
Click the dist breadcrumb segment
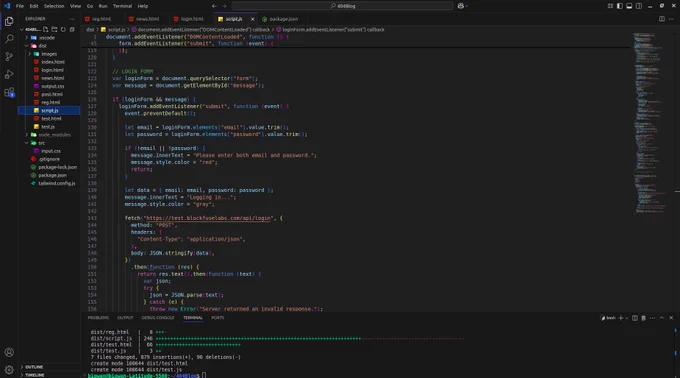(90, 30)
